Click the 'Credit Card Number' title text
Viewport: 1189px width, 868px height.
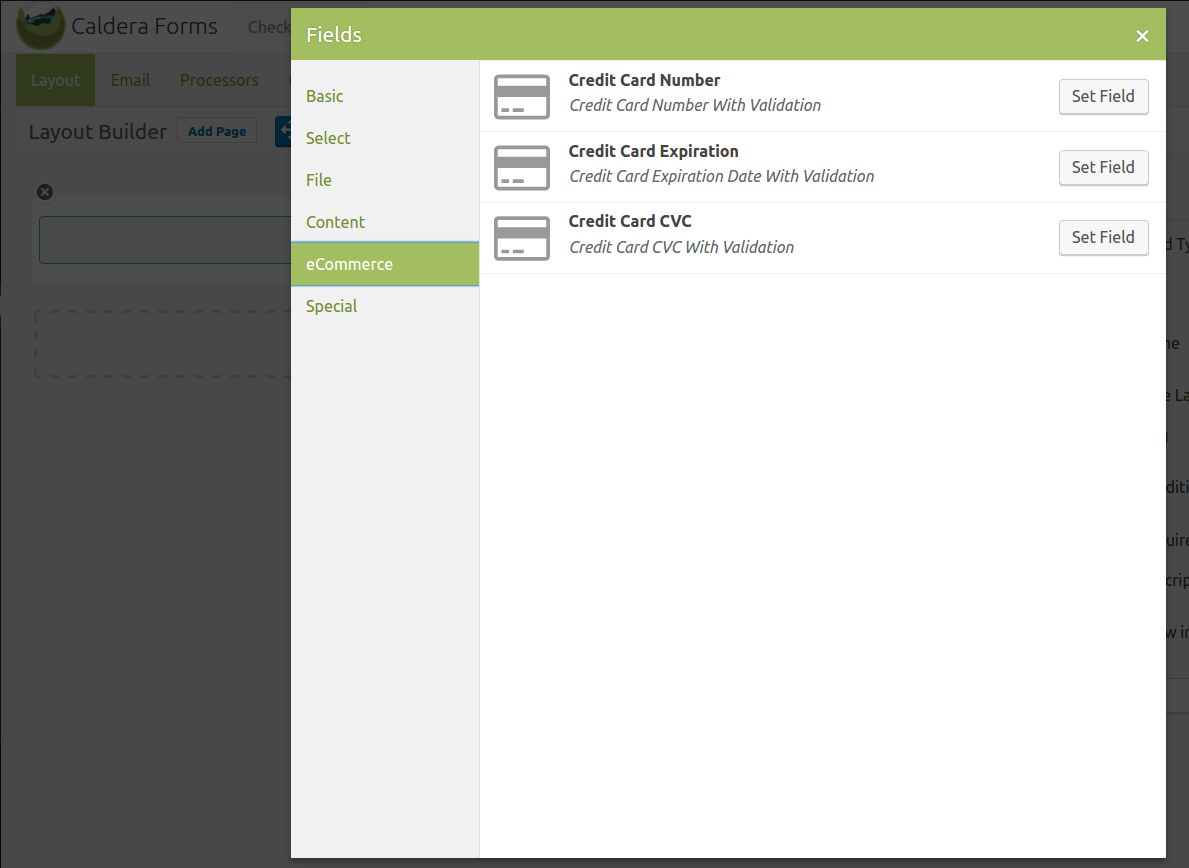point(645,80)
